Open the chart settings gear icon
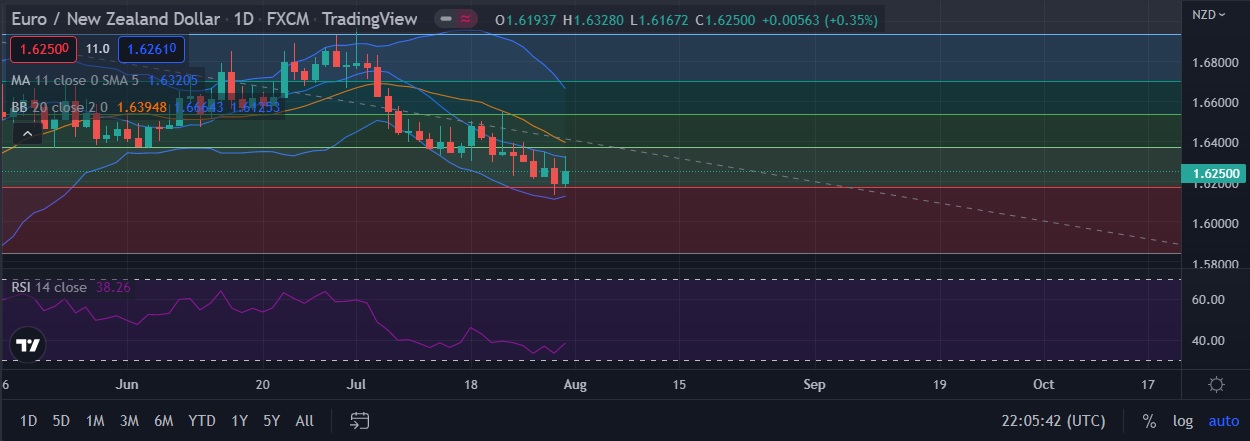The image size is (1250, 441). (x=1216, y=385)
